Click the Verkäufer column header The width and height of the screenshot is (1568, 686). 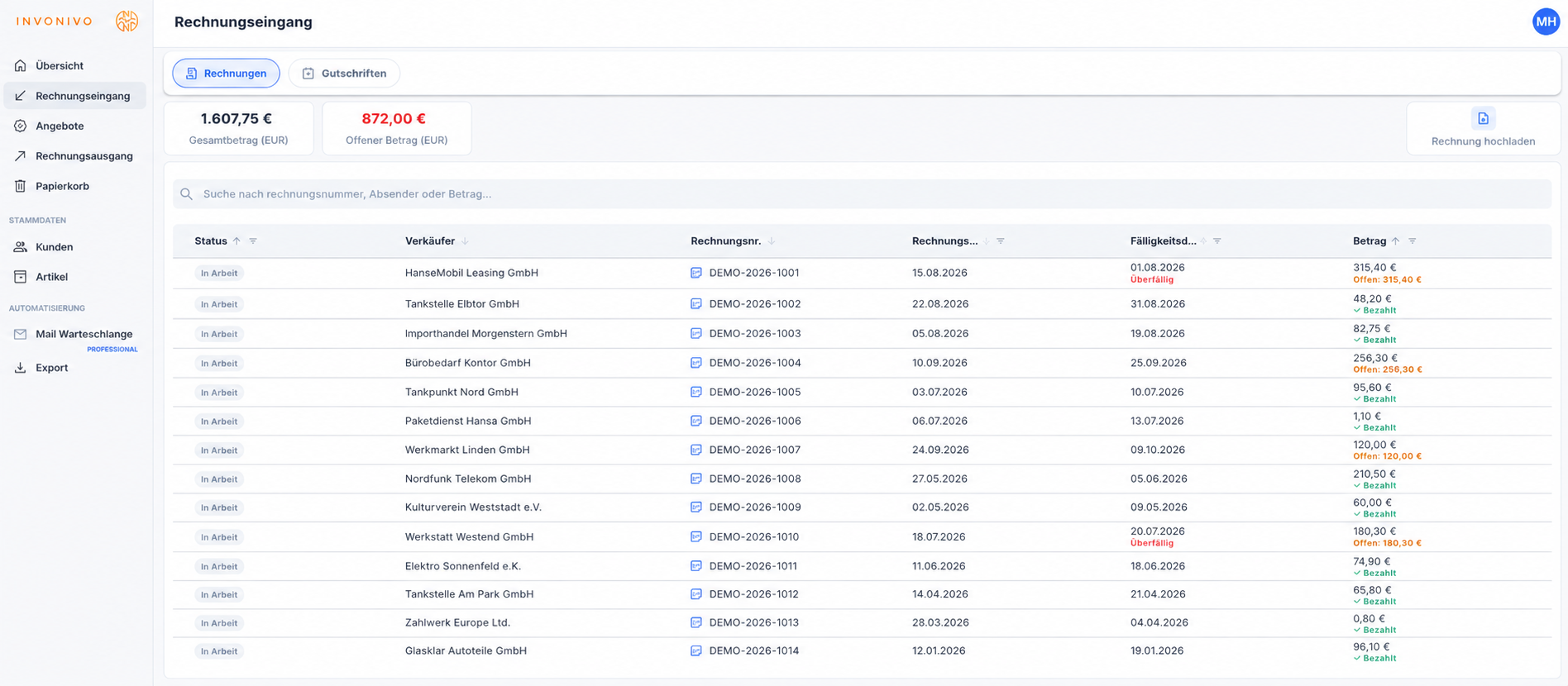click(430, 241)
